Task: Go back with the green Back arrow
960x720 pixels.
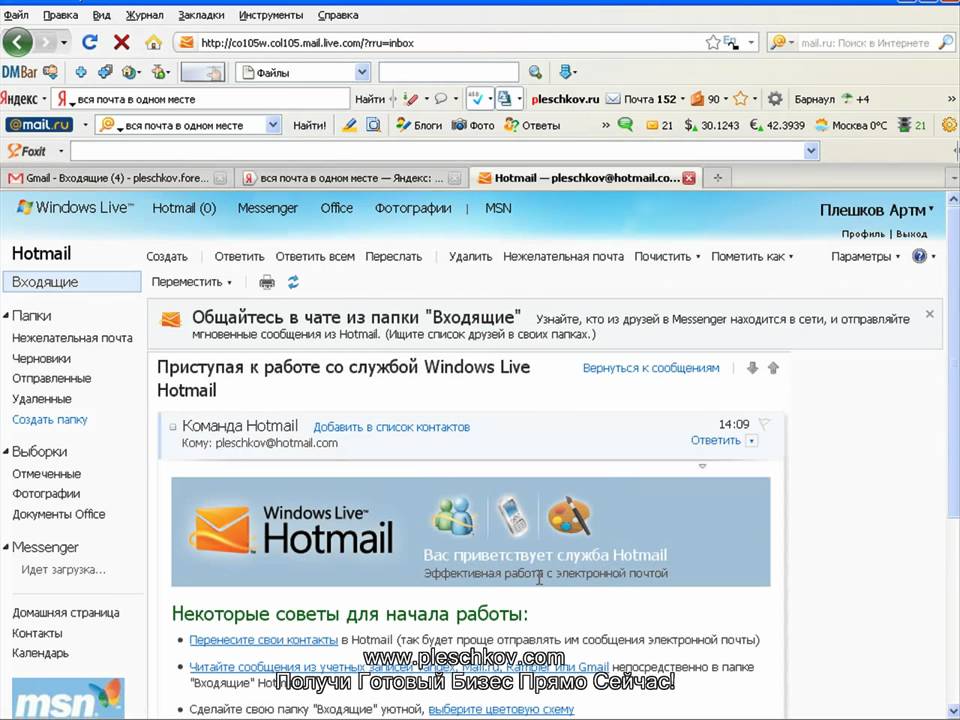Action: point(18,42)
